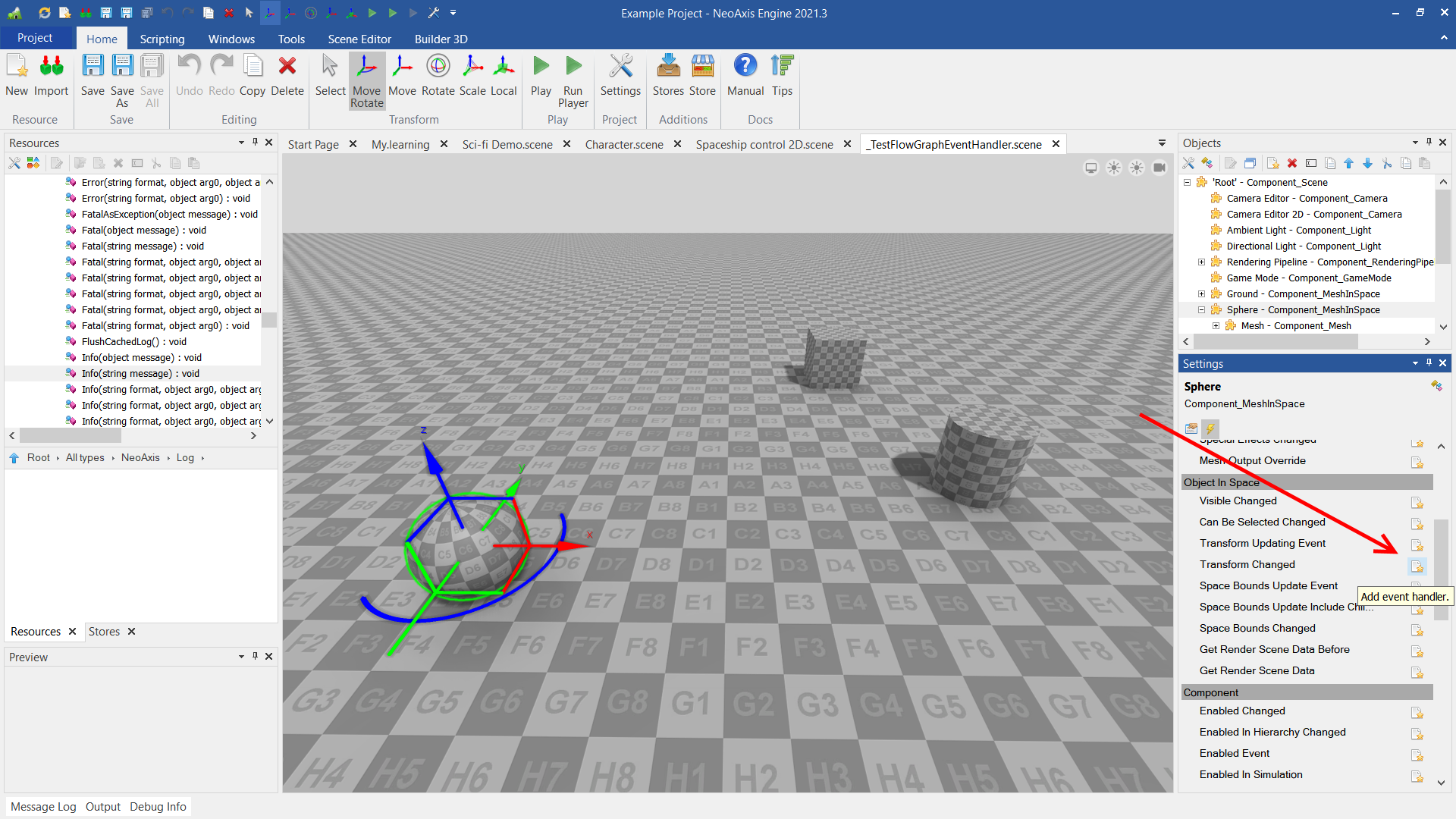Select Info(string message) : void item
The height and width of the screenshot is (819, 1456).
click(x=140, y=373)
